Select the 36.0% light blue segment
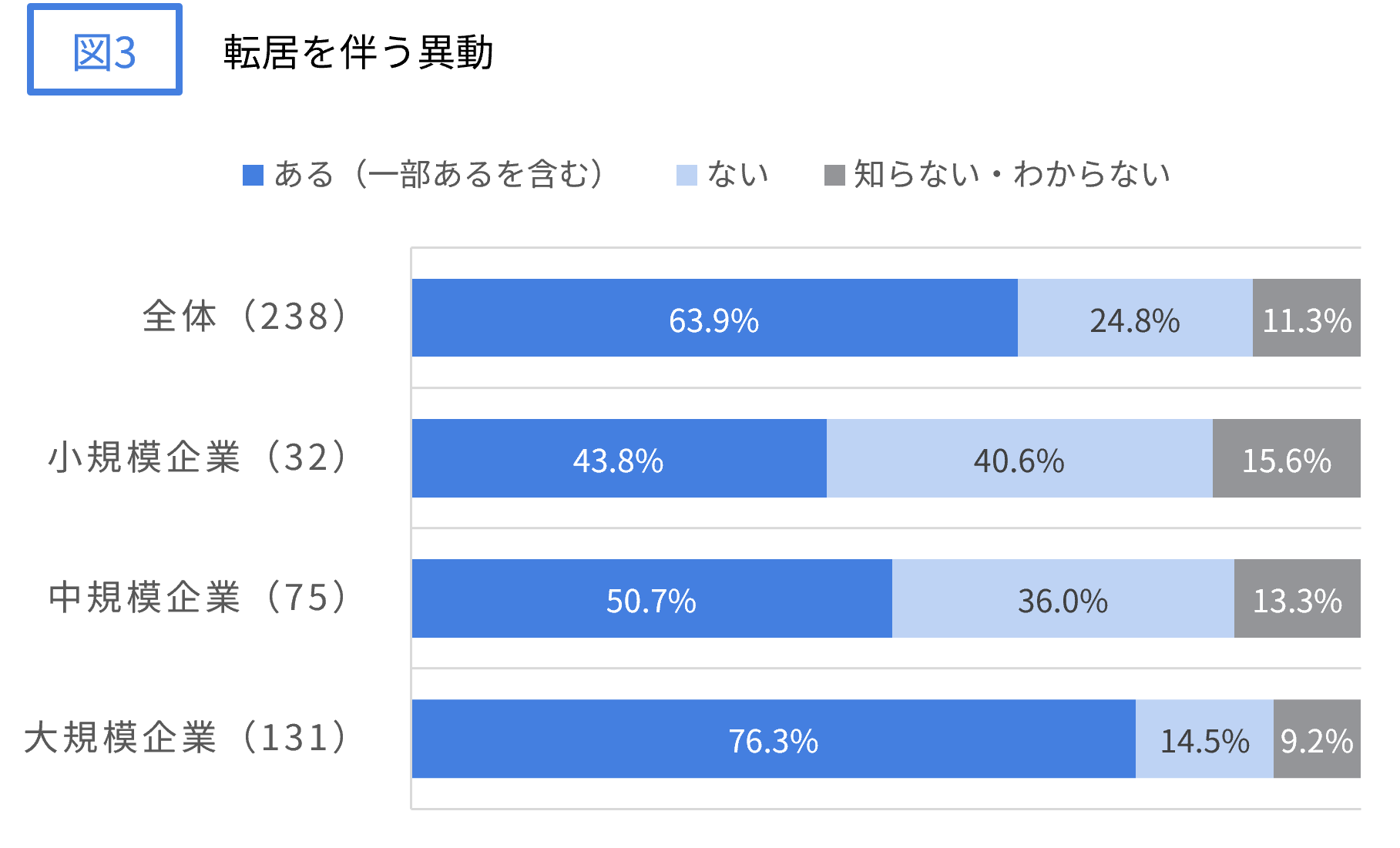 tap(1063, 598)
